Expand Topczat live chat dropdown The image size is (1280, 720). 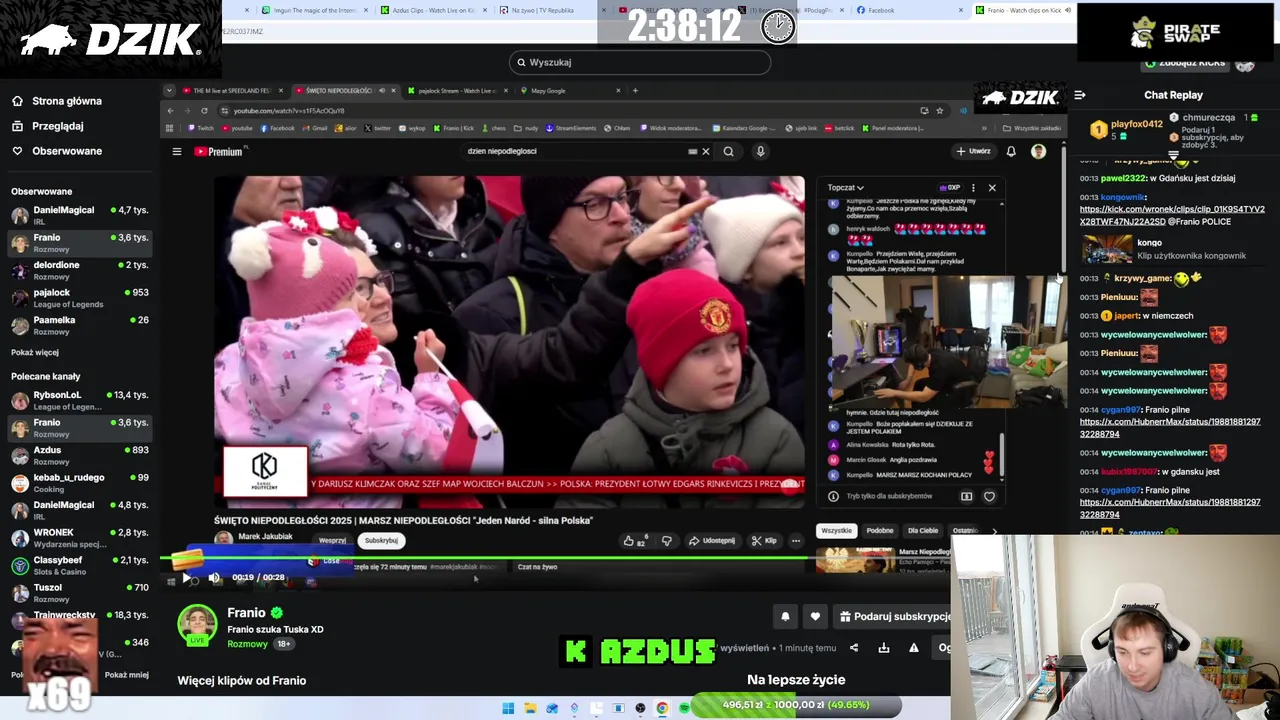click(x=846, y=187)
